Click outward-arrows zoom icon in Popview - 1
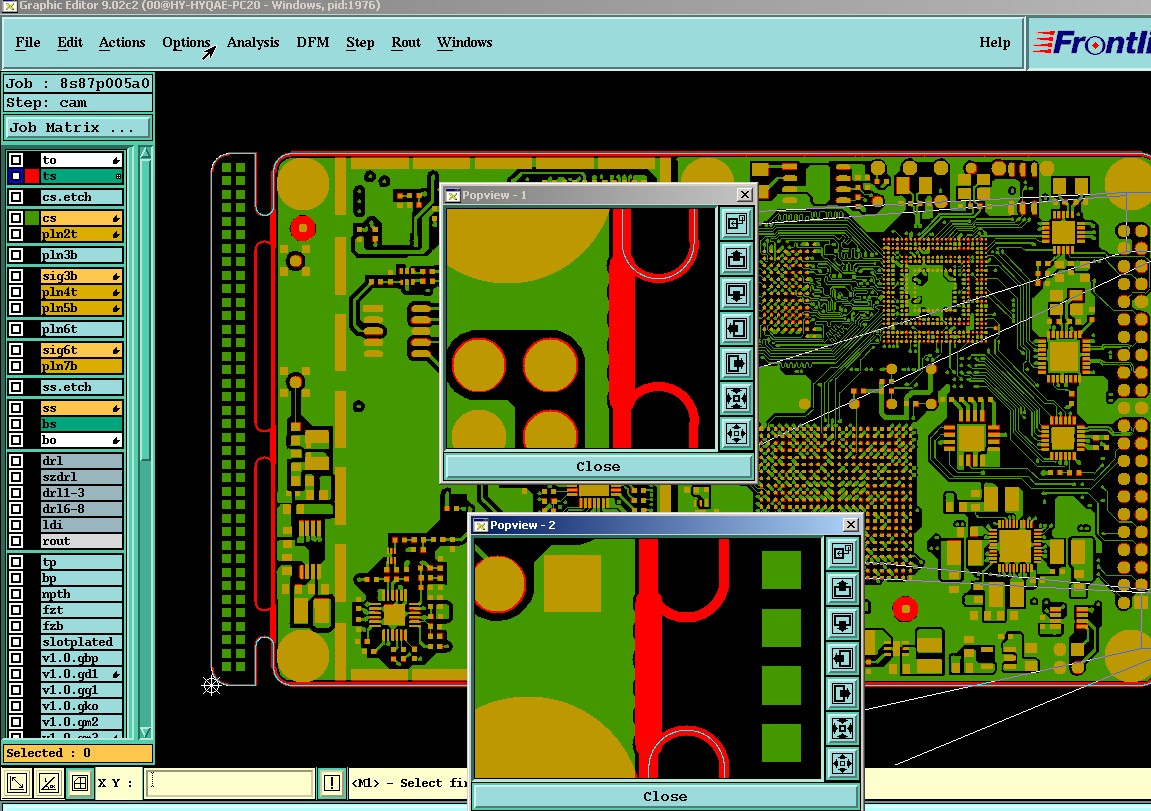Screen dimensions: 1151x811 736,434
